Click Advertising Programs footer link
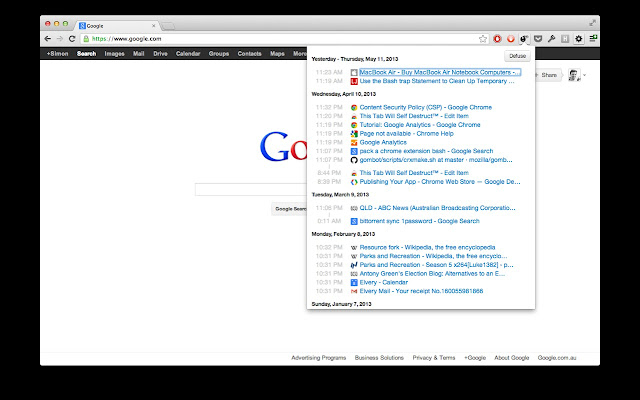Image resolution: width=640 pixels, height=400 pixels. point(318,358)
